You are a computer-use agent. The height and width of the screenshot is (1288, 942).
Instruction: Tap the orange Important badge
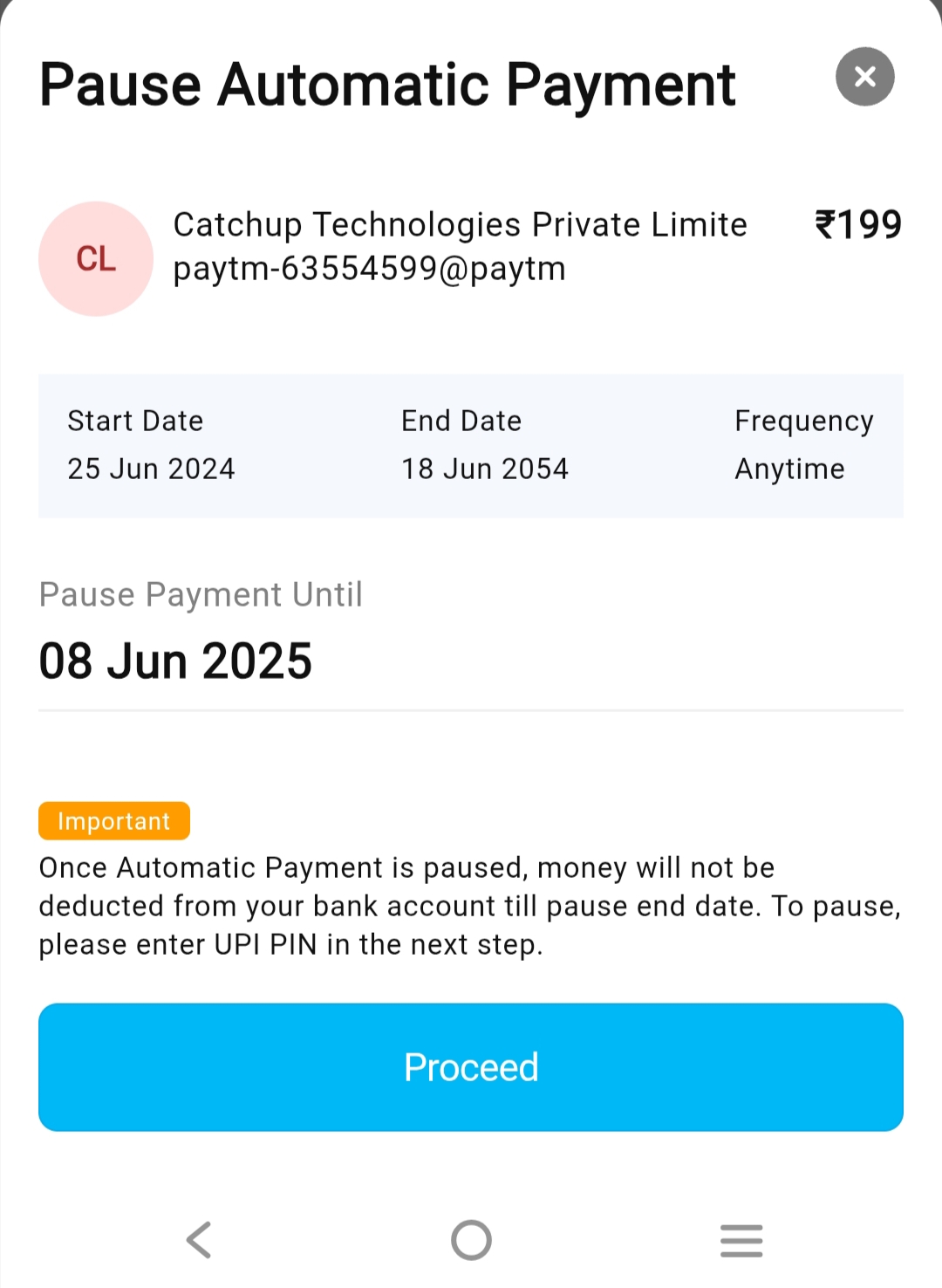[x=114, y=821]
